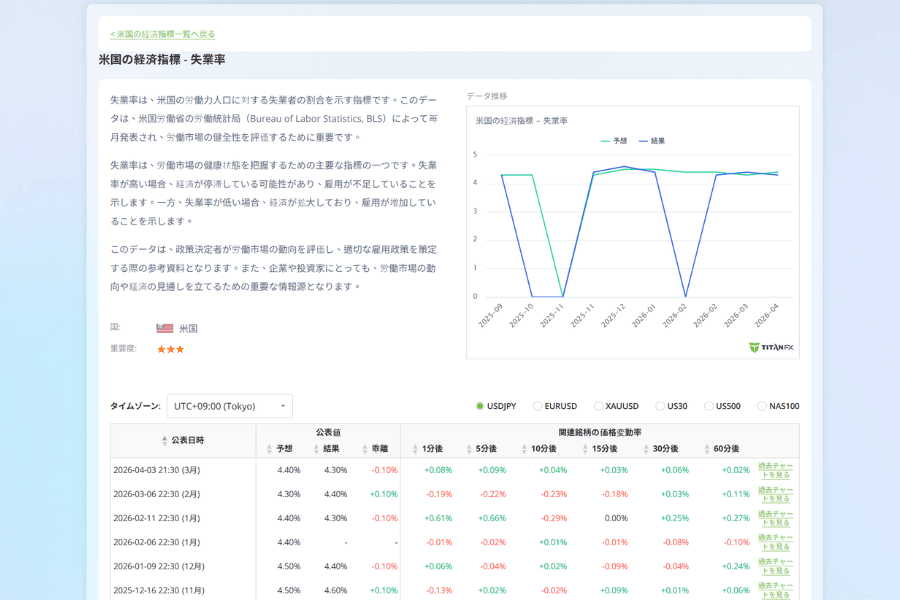Image resolution: width=900 pixels, height=600 pixels.
Task: Sort table by 公表日時 column arrows
Action: tap(165, 440)
